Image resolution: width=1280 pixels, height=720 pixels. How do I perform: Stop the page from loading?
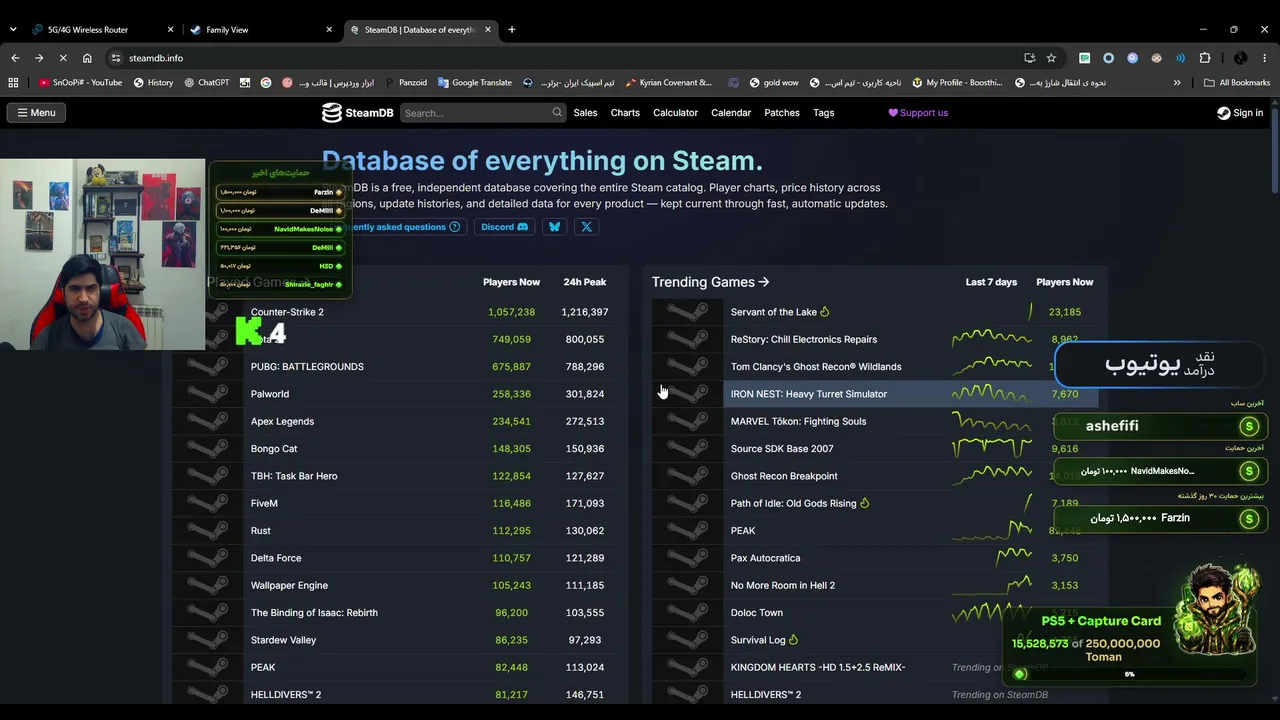[x=63, y=58]
